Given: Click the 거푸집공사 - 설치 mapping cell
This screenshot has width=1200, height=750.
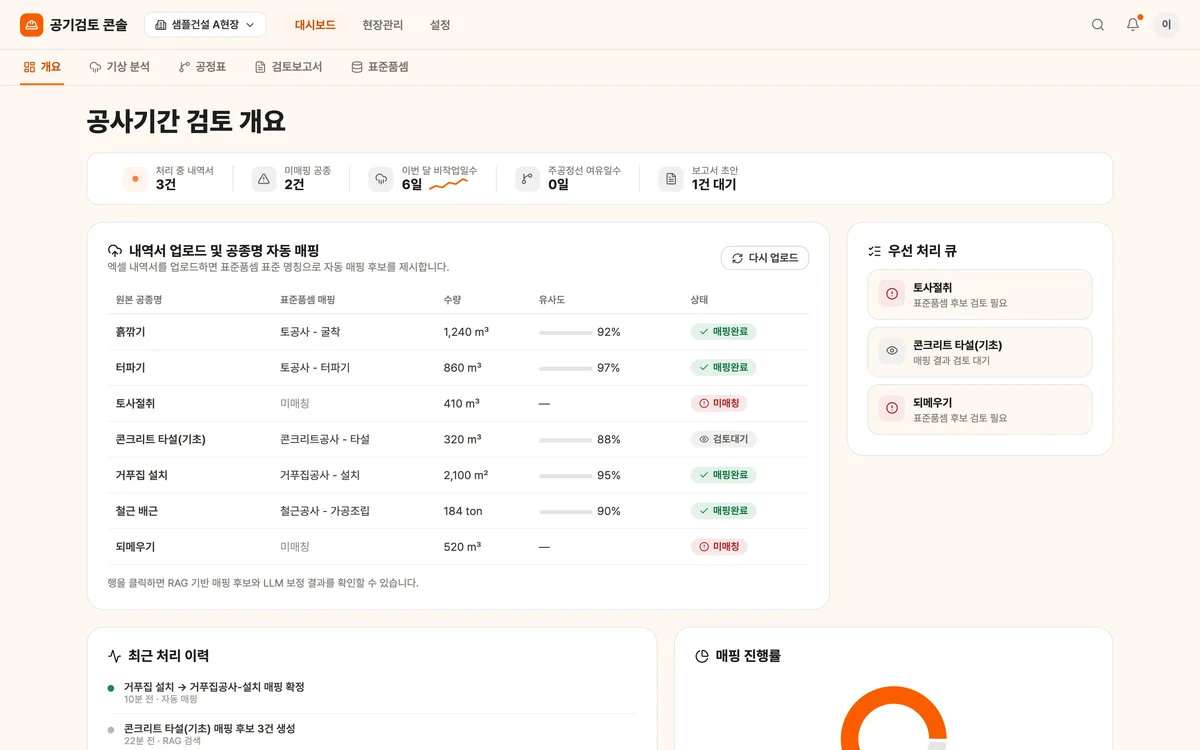Looking at the screenshot, I should 320,476.
